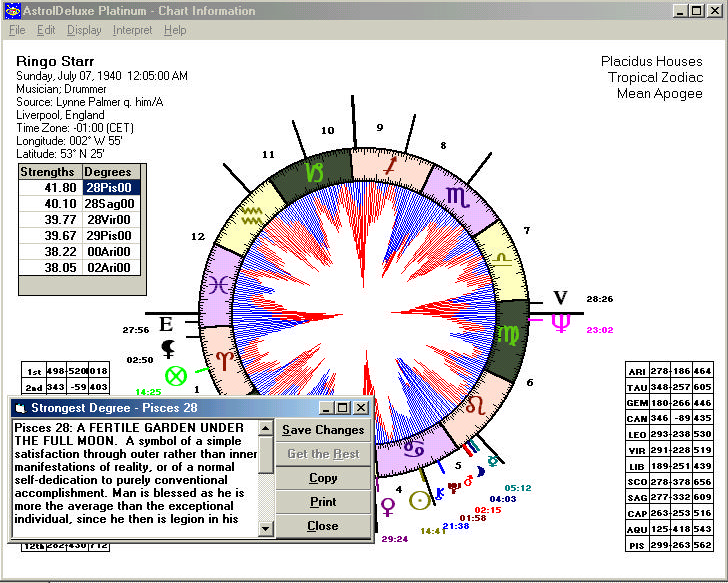Click the Leo sign glyph on the wheel
This screenshot has width=728, height=583.
click(476, 405)
